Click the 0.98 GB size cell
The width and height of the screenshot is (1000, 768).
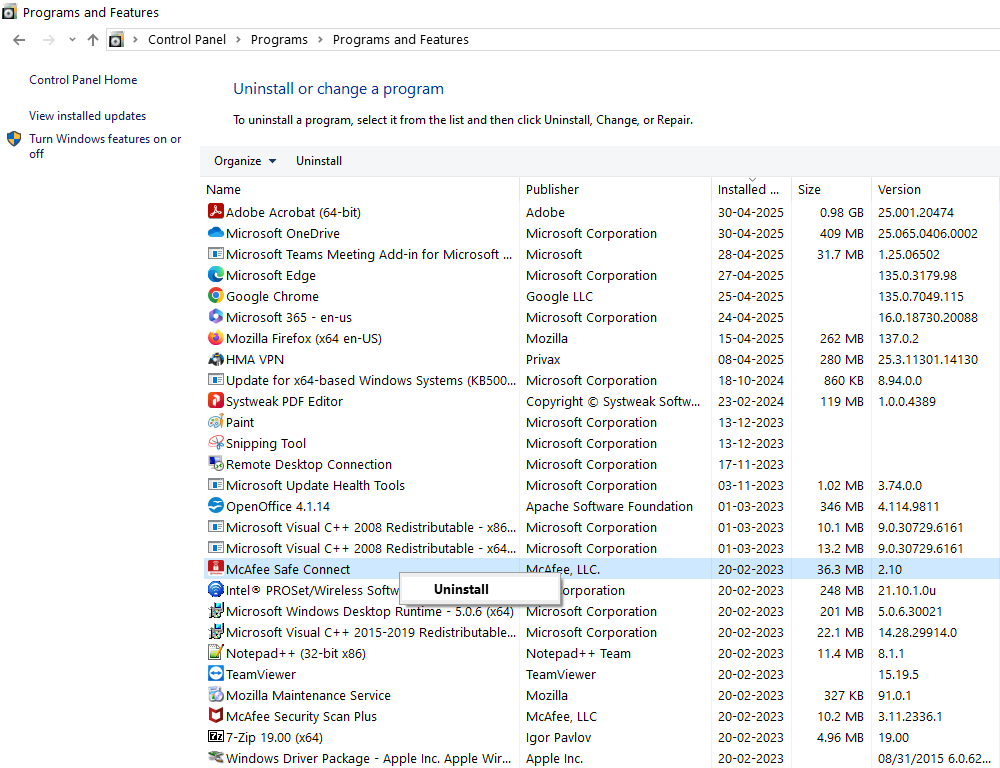point(841,212)
